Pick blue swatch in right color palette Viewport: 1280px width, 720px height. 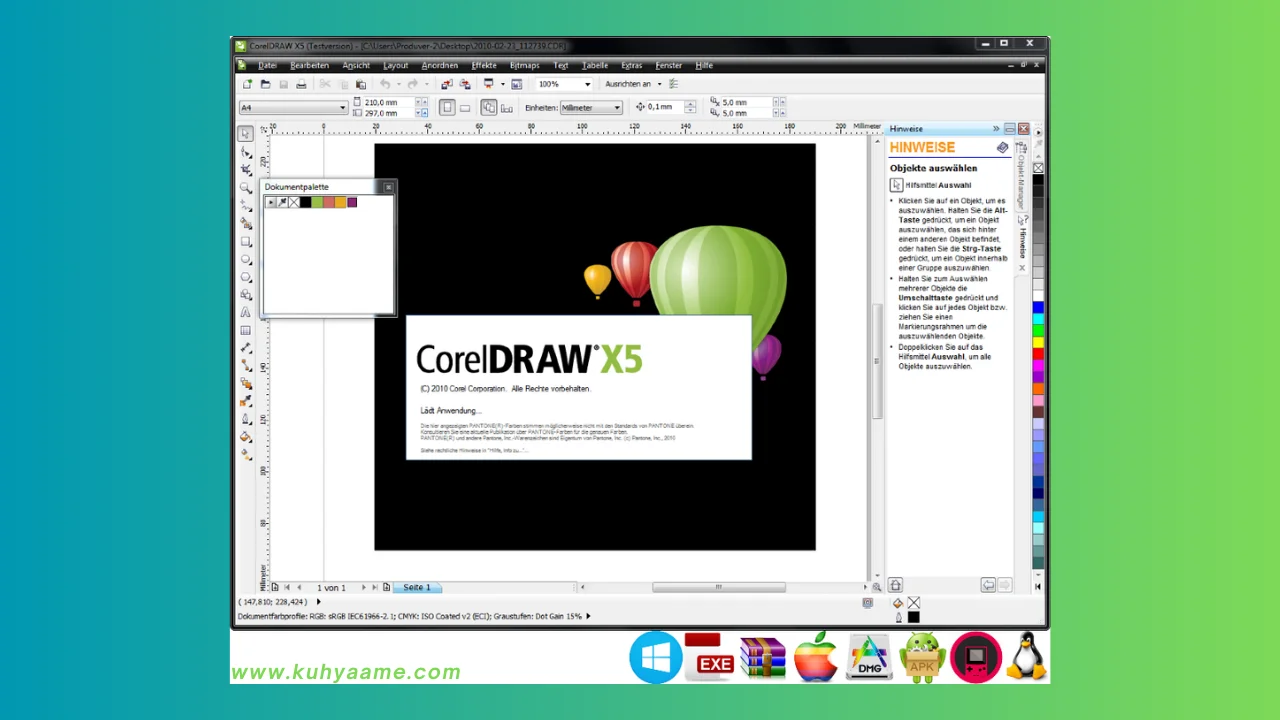point(1038,307)
